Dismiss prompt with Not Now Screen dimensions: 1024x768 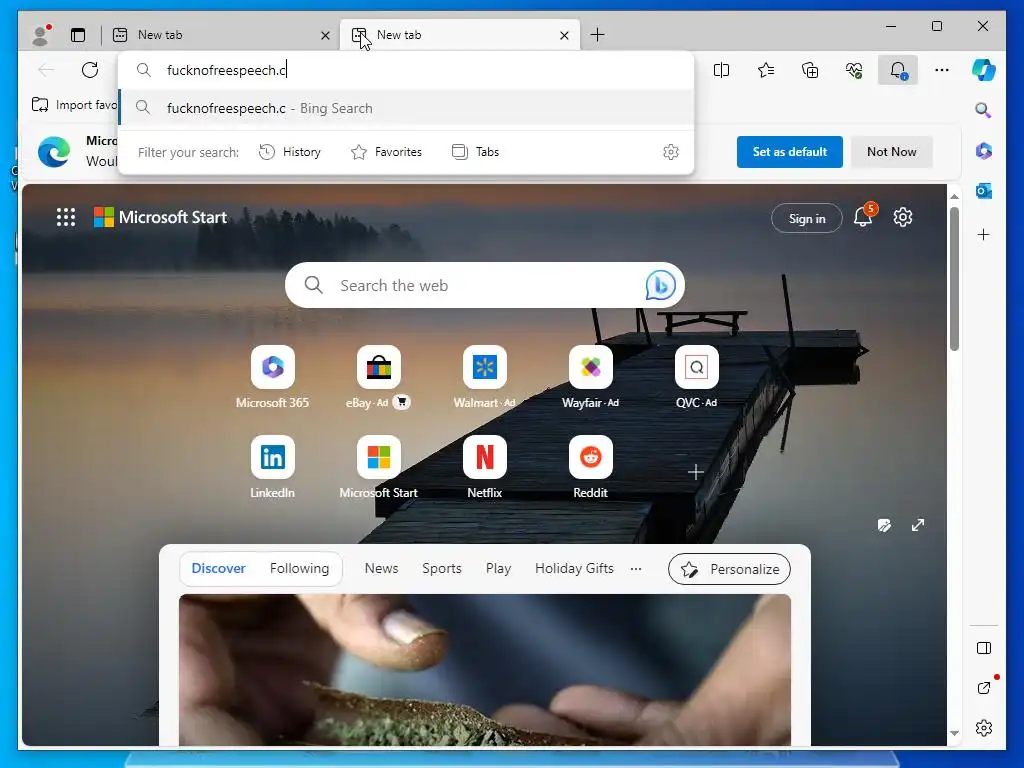(891, 152)
